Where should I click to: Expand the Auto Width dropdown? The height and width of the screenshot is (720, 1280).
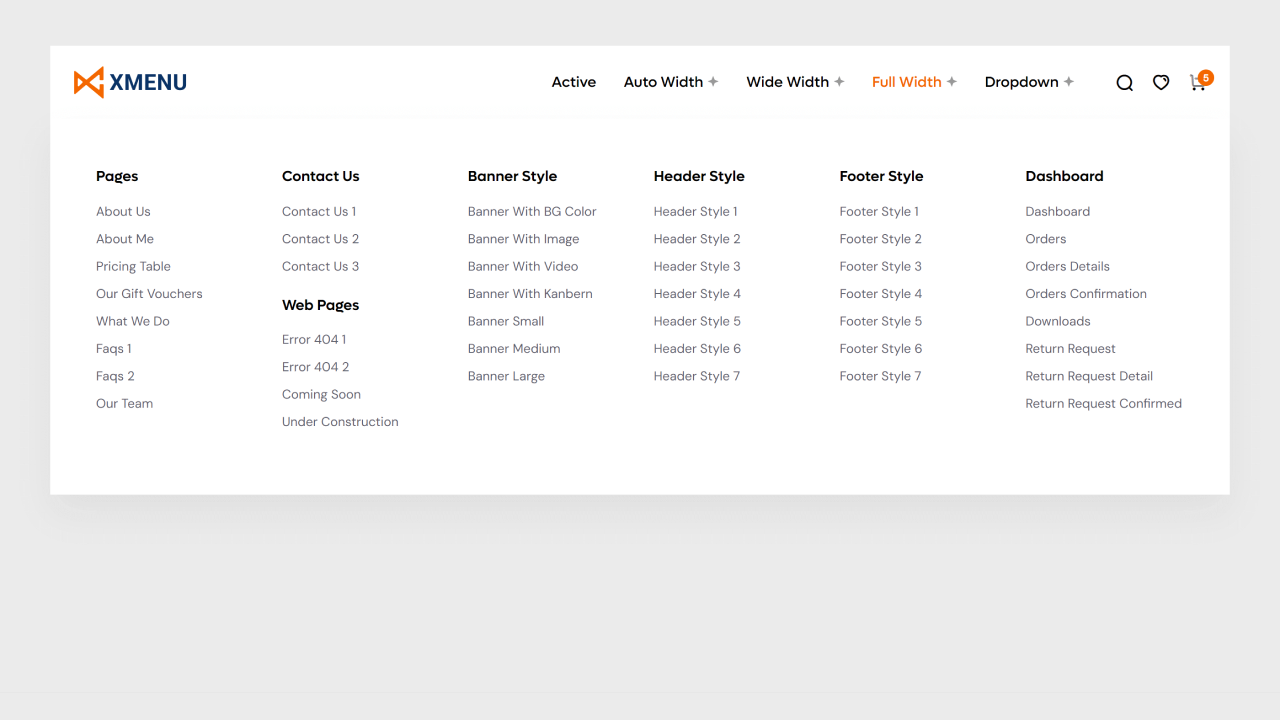pos(663,82)
